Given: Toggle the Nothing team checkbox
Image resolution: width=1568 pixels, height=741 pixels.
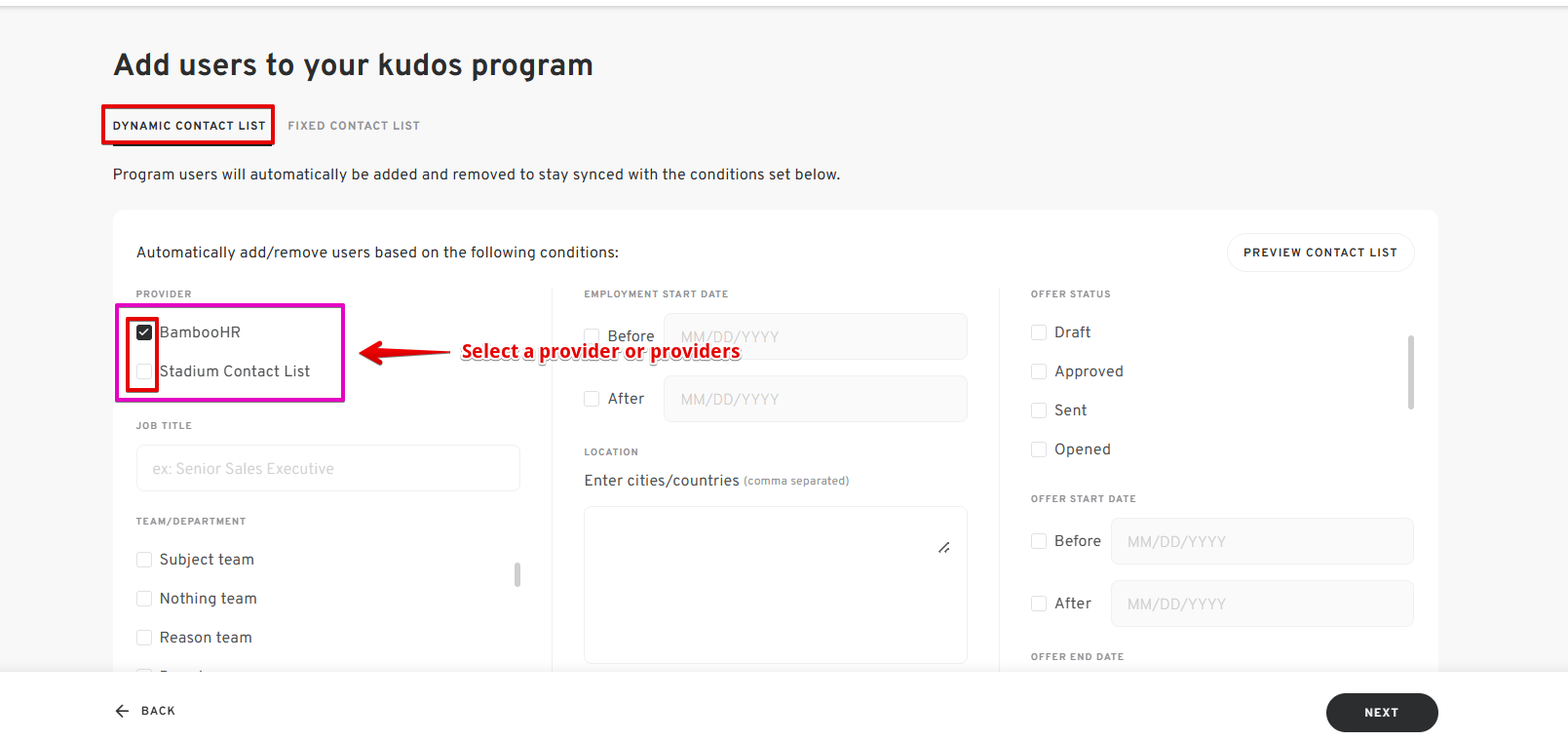Looking at the screenshot, I should (x=144, y=599).
